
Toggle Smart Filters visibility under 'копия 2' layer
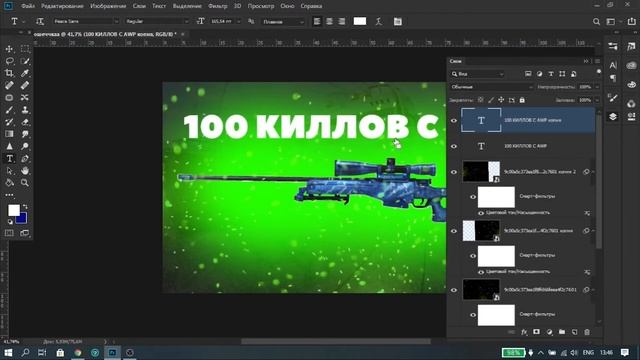click(x=473, y=197)
